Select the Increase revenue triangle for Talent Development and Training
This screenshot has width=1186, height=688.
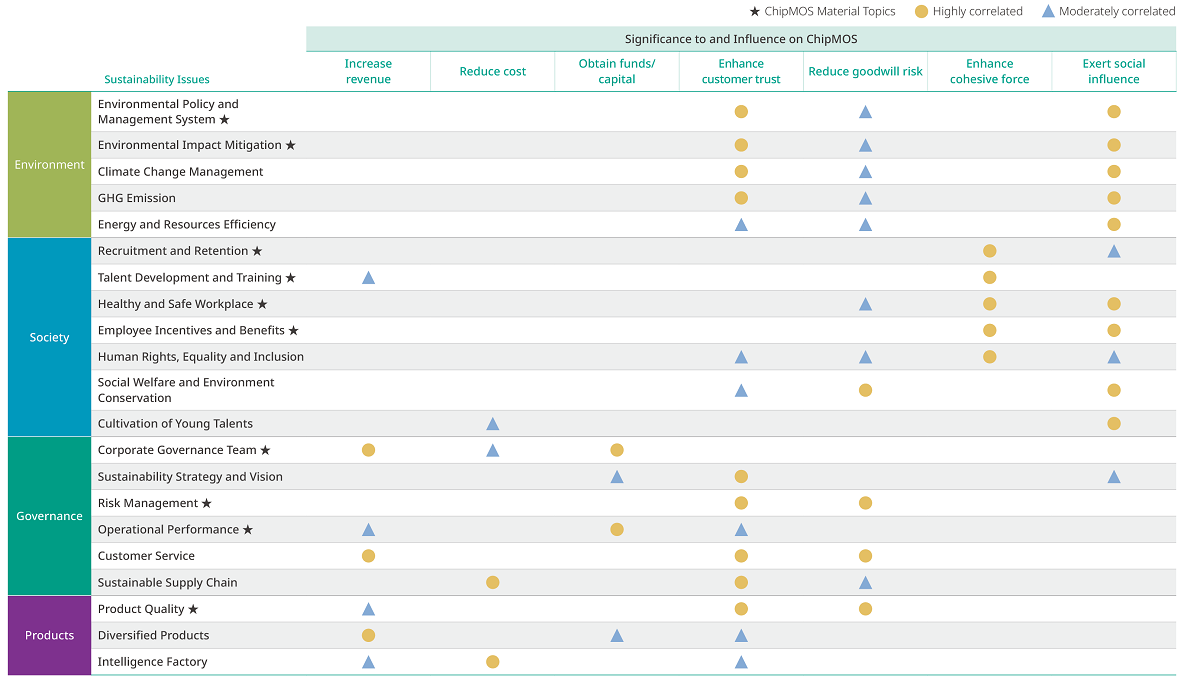[x=368, y=277]
